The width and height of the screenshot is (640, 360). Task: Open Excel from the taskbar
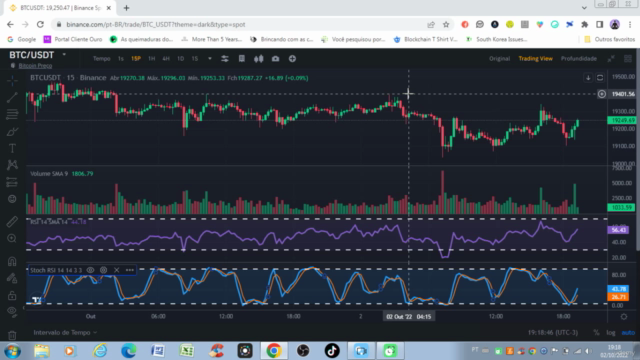[x=187, y=351]
